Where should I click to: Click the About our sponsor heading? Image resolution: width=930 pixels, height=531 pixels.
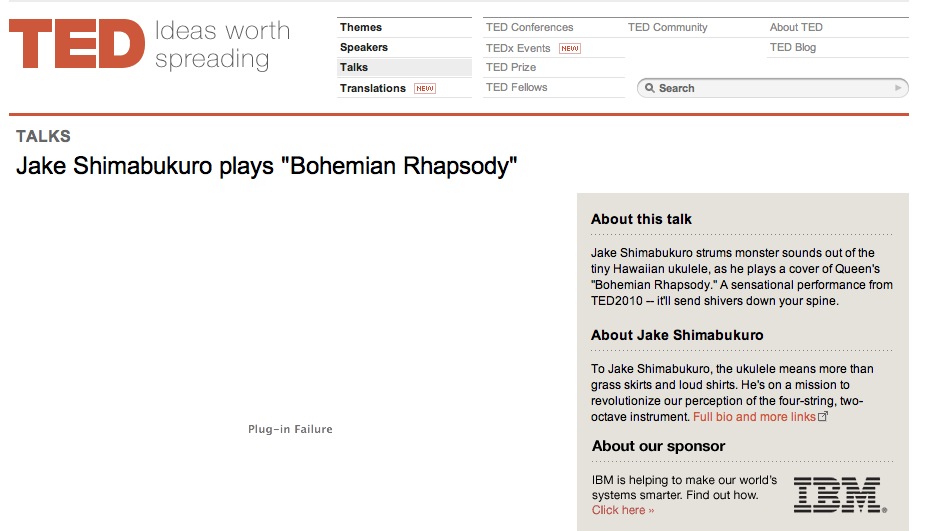click(658, 446)
